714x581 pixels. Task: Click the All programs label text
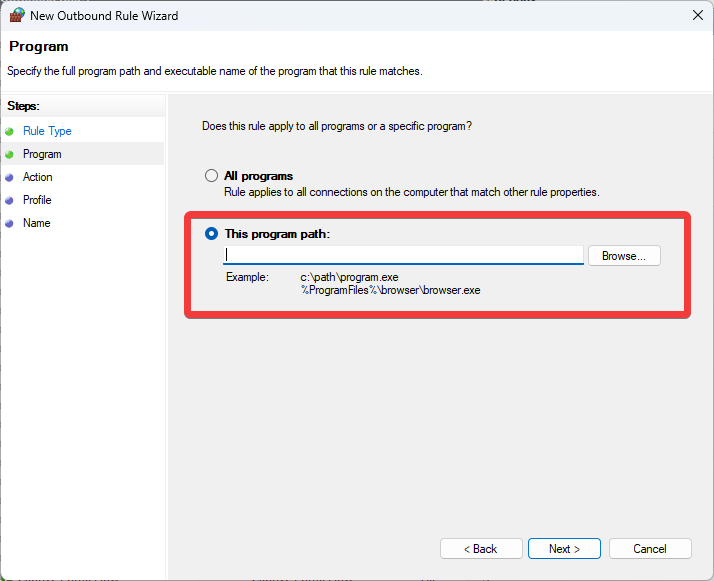258,176
